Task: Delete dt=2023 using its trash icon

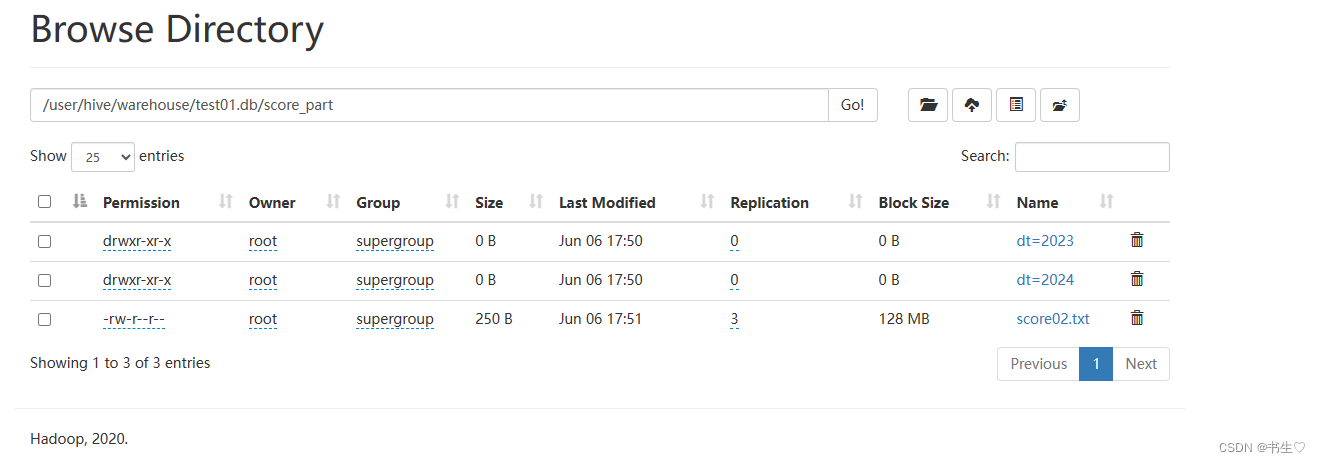Action: (1137, 240)
